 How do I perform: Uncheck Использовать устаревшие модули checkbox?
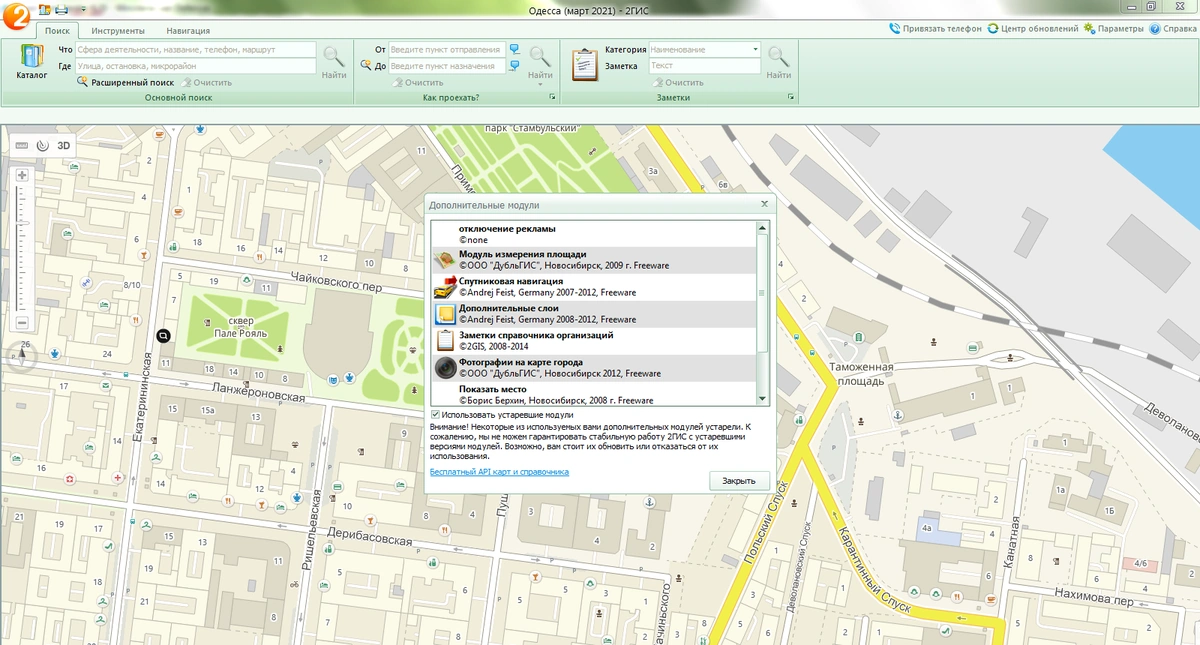(435, 414)
